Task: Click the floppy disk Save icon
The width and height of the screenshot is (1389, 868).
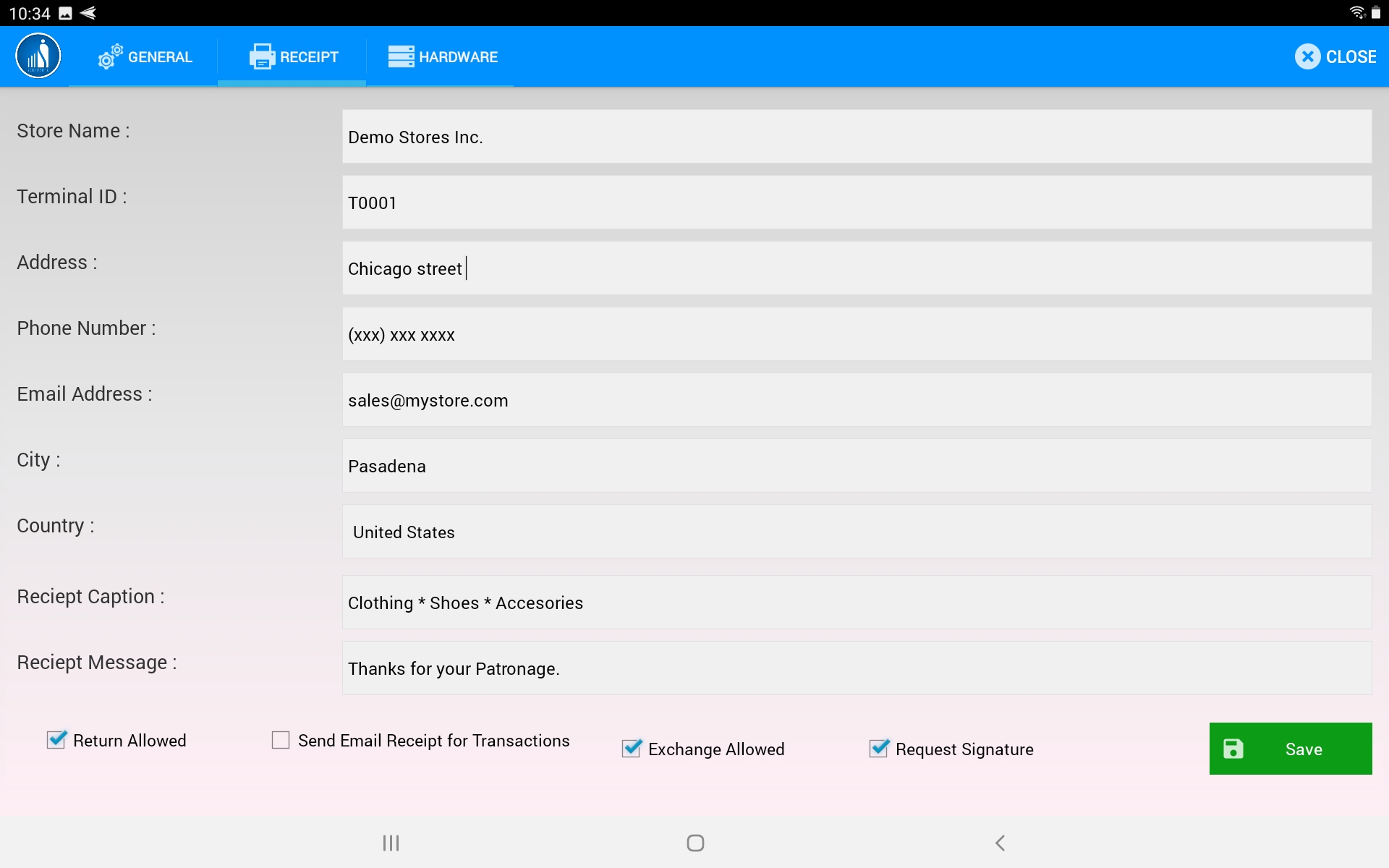Action: pos(1233,749)
